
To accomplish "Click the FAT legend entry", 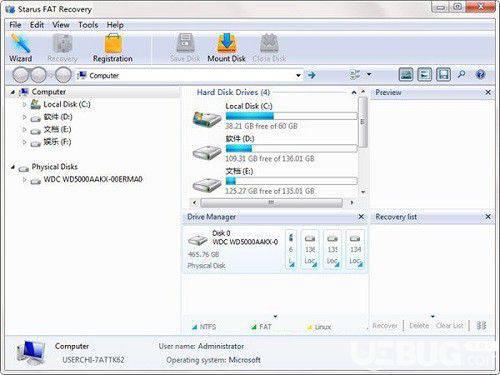I will pos(261,327).
